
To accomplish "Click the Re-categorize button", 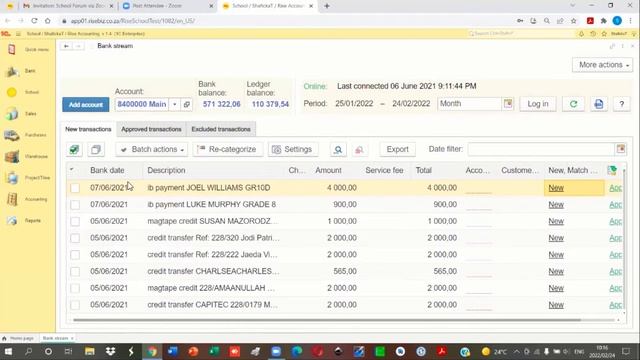I will click(228, 149).
